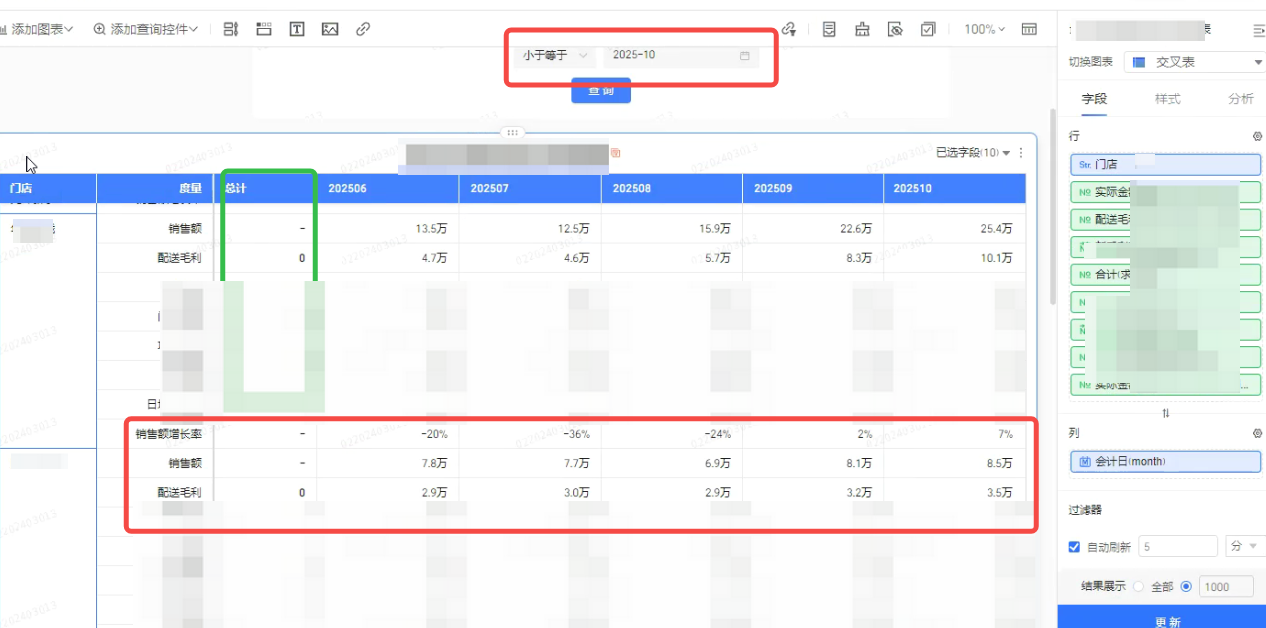This screenshot has width=1266, height=628.
Task: Switch to the 样式 tab
Action: [1167, 99]
